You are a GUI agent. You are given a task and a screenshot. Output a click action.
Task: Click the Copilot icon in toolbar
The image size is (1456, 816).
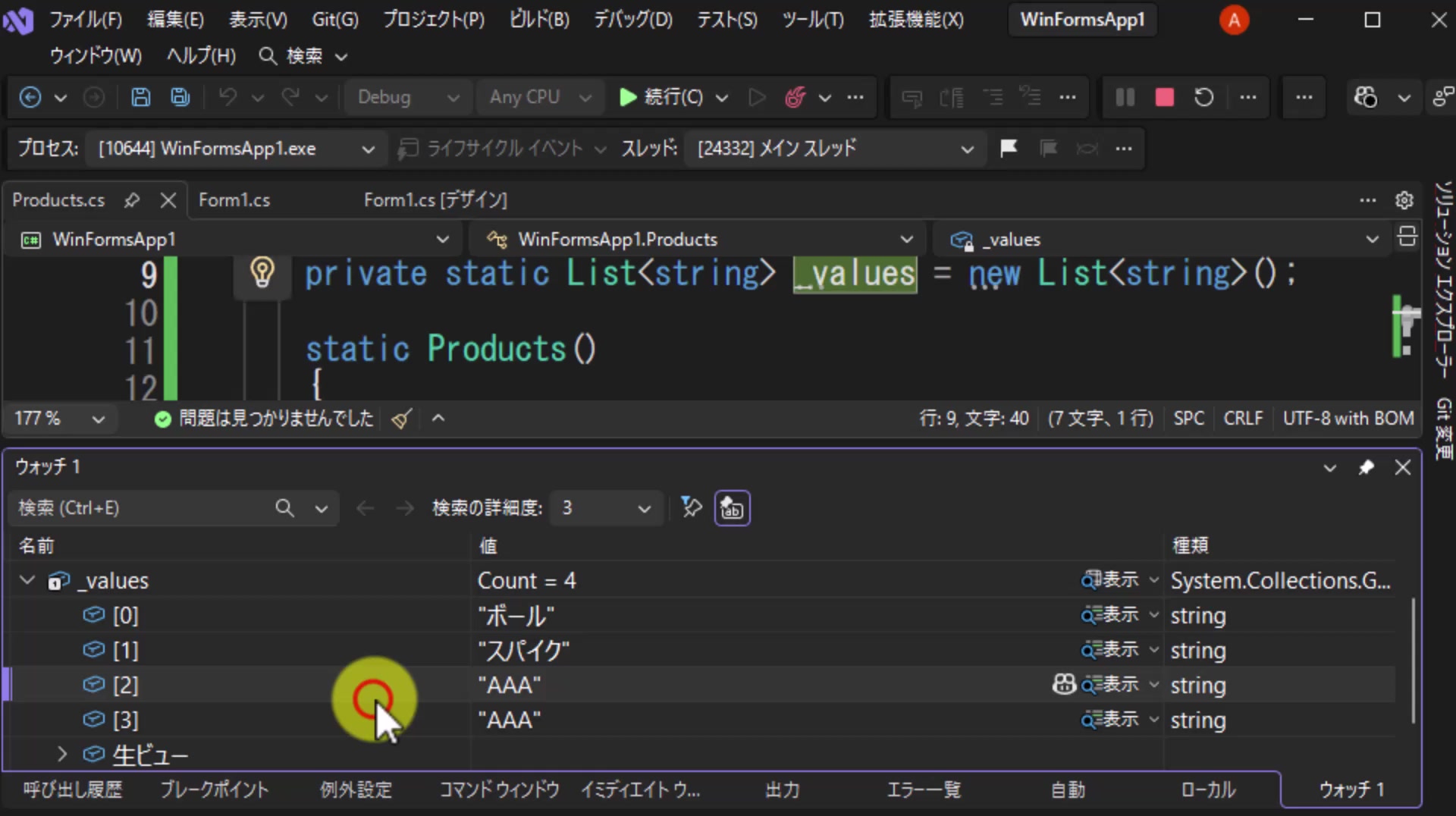pos(1366,97)
